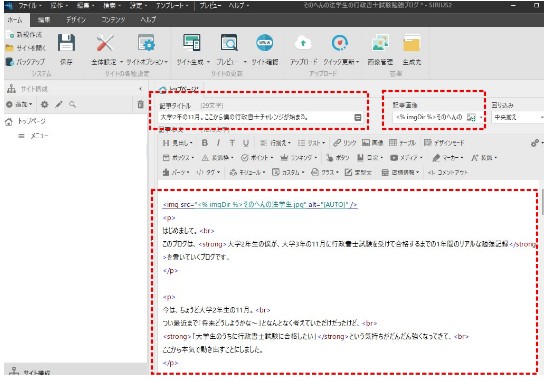
Task: Click the サイト確認 www globe icon
Action: pos(265,43)
